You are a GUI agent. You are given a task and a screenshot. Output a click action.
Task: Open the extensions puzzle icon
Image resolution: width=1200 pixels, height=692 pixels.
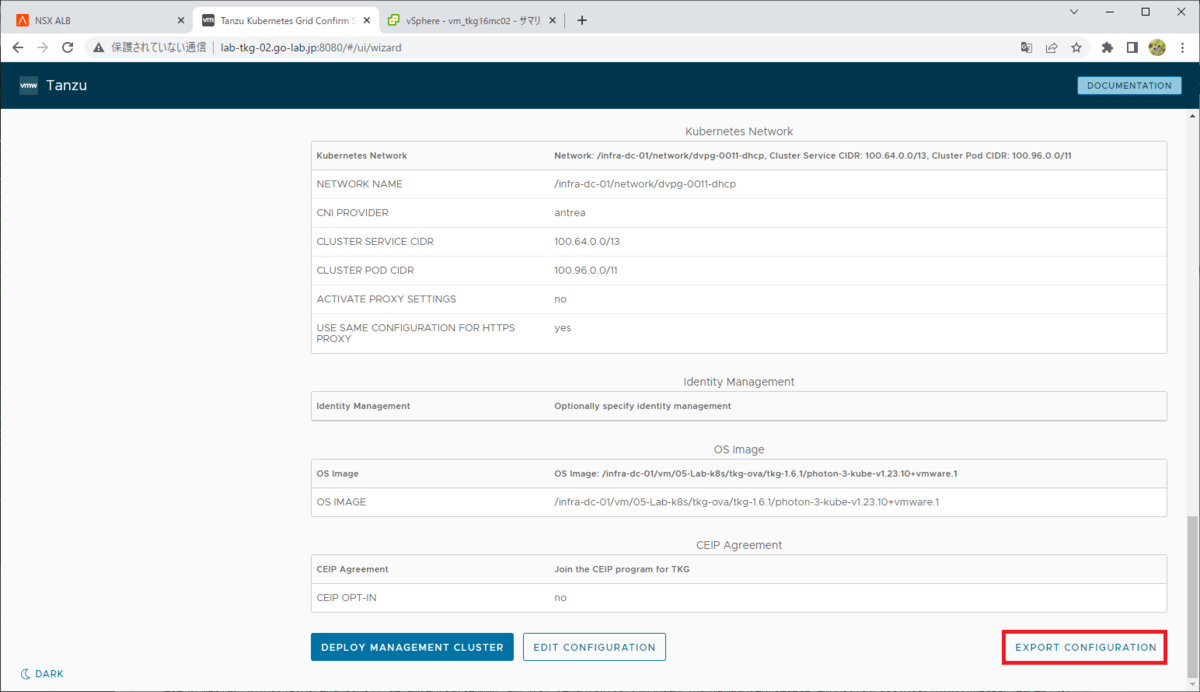click(1107, 47)
